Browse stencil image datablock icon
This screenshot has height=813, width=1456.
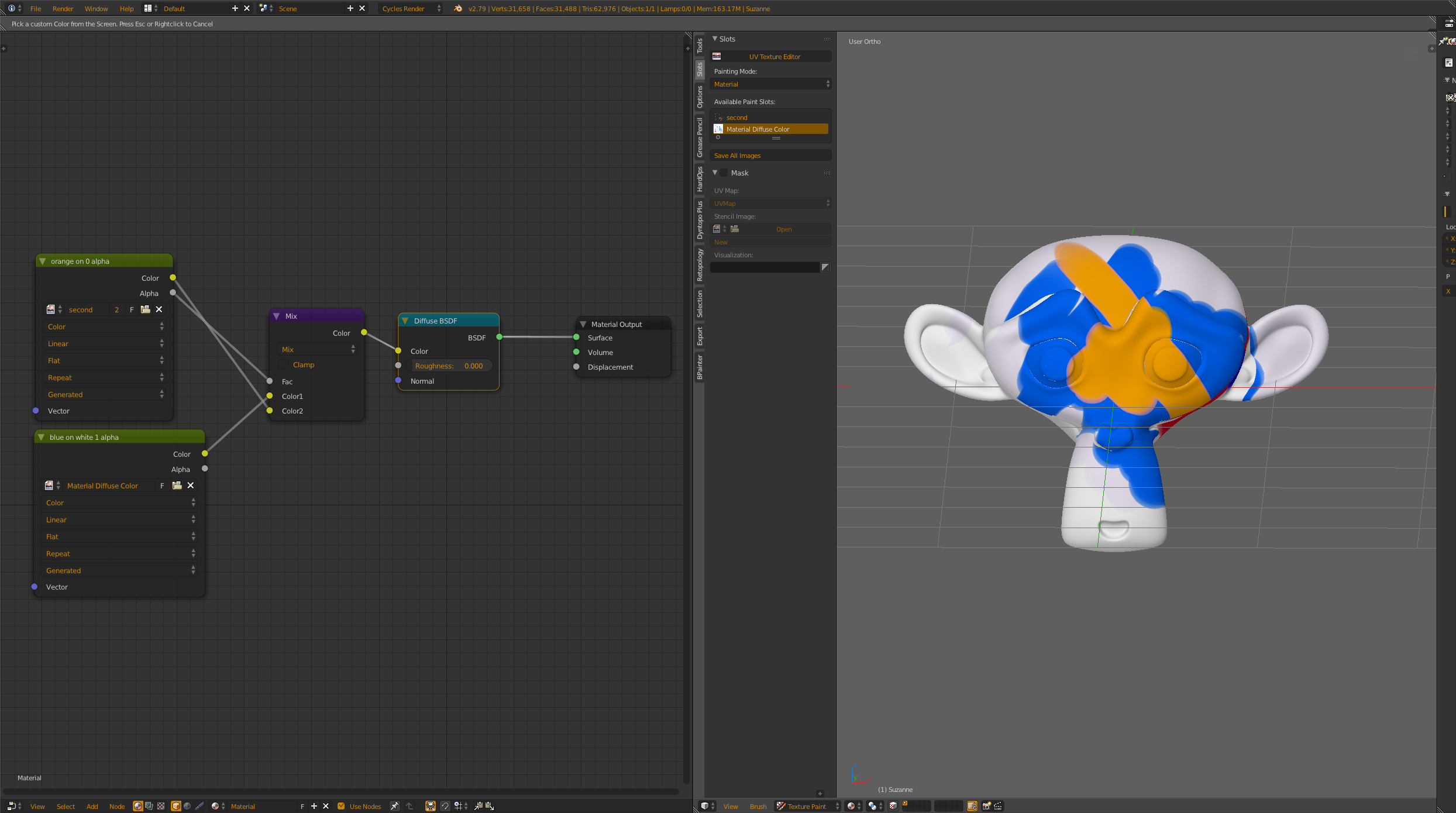[x=720, y=229]
